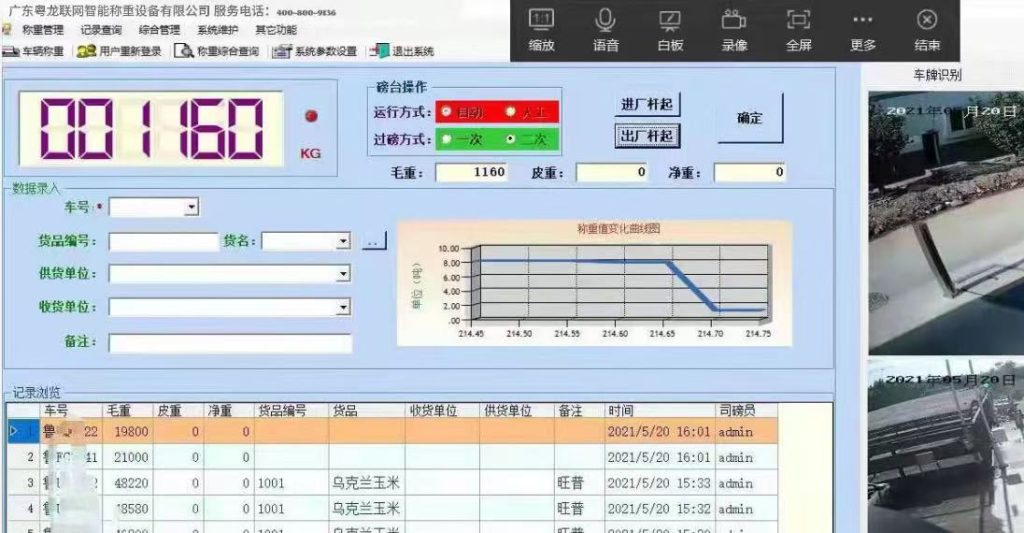The height and width of the screenshot is (533, 1024).
Task: Choose 一次 single weighing radio option
Action: coord(446,140)
